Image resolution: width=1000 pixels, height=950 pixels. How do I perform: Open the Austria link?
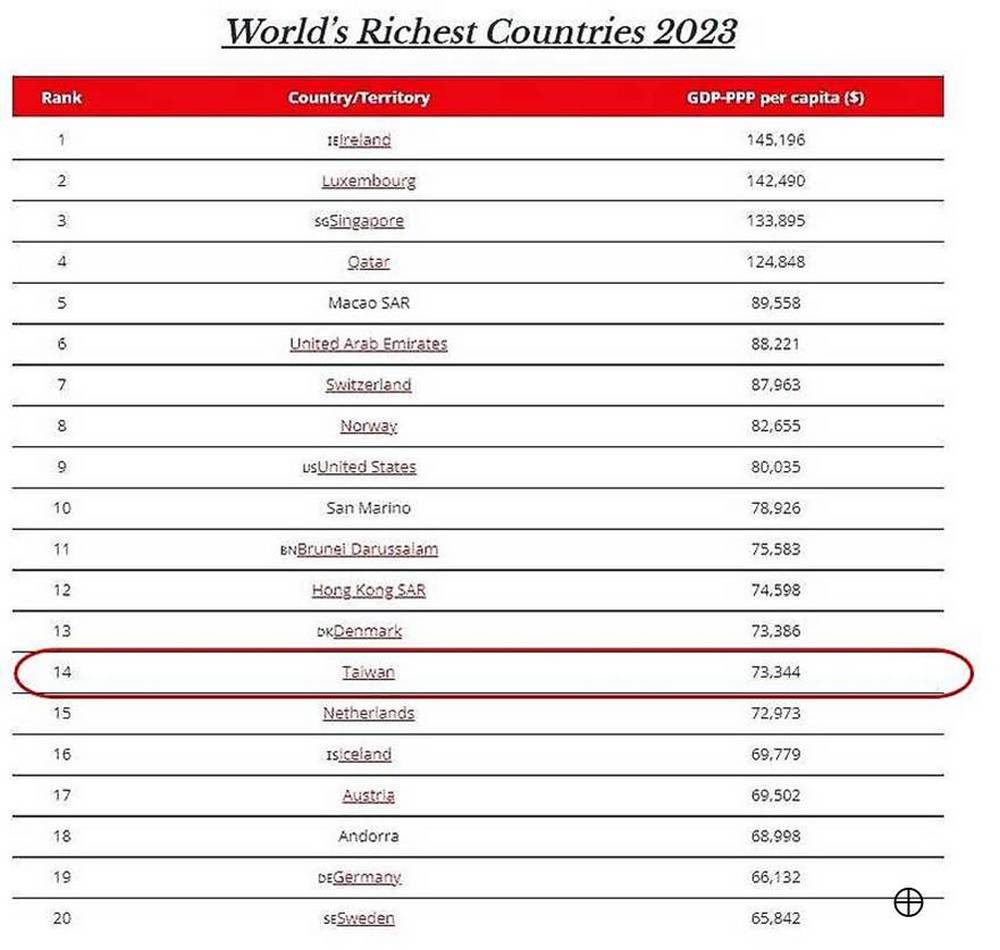(x=369, y=795)
